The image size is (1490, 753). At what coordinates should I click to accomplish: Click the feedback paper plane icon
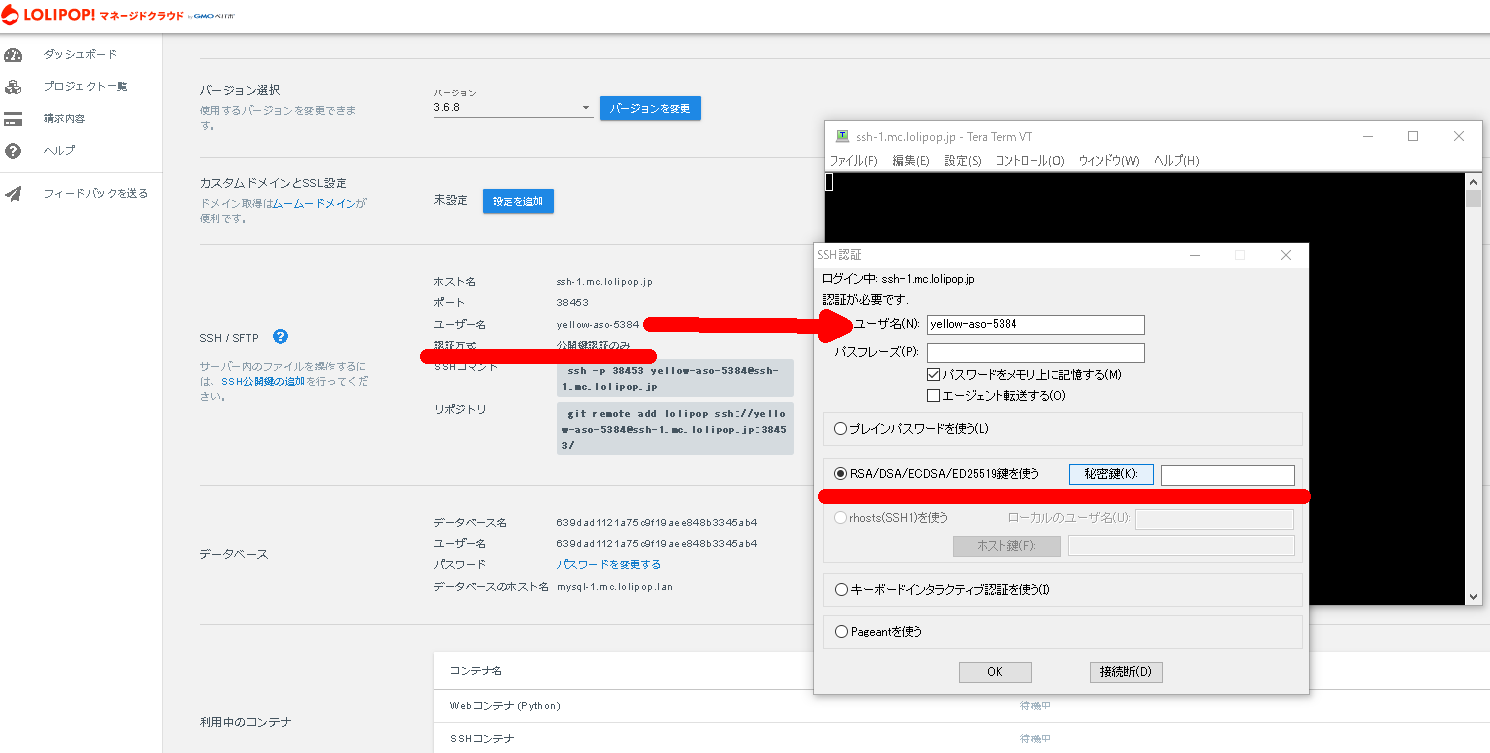13,194
